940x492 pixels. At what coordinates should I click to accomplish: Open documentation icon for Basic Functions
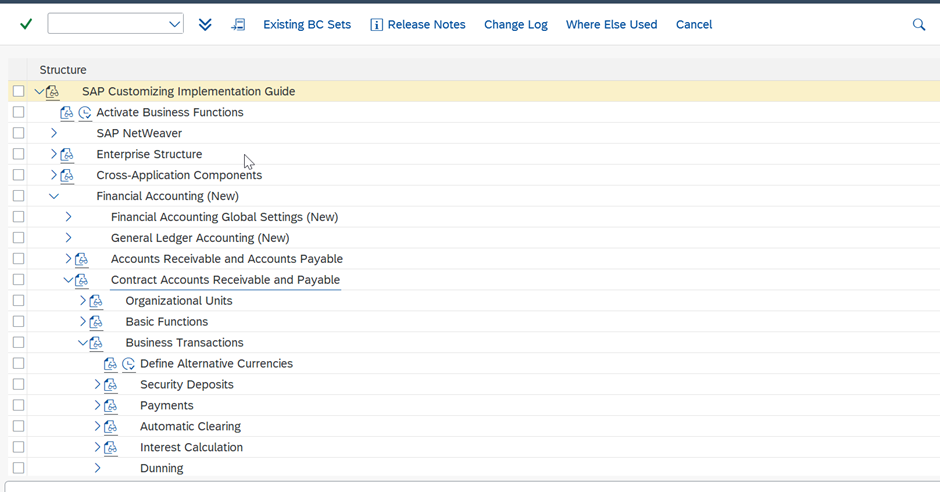pos(96,322)
